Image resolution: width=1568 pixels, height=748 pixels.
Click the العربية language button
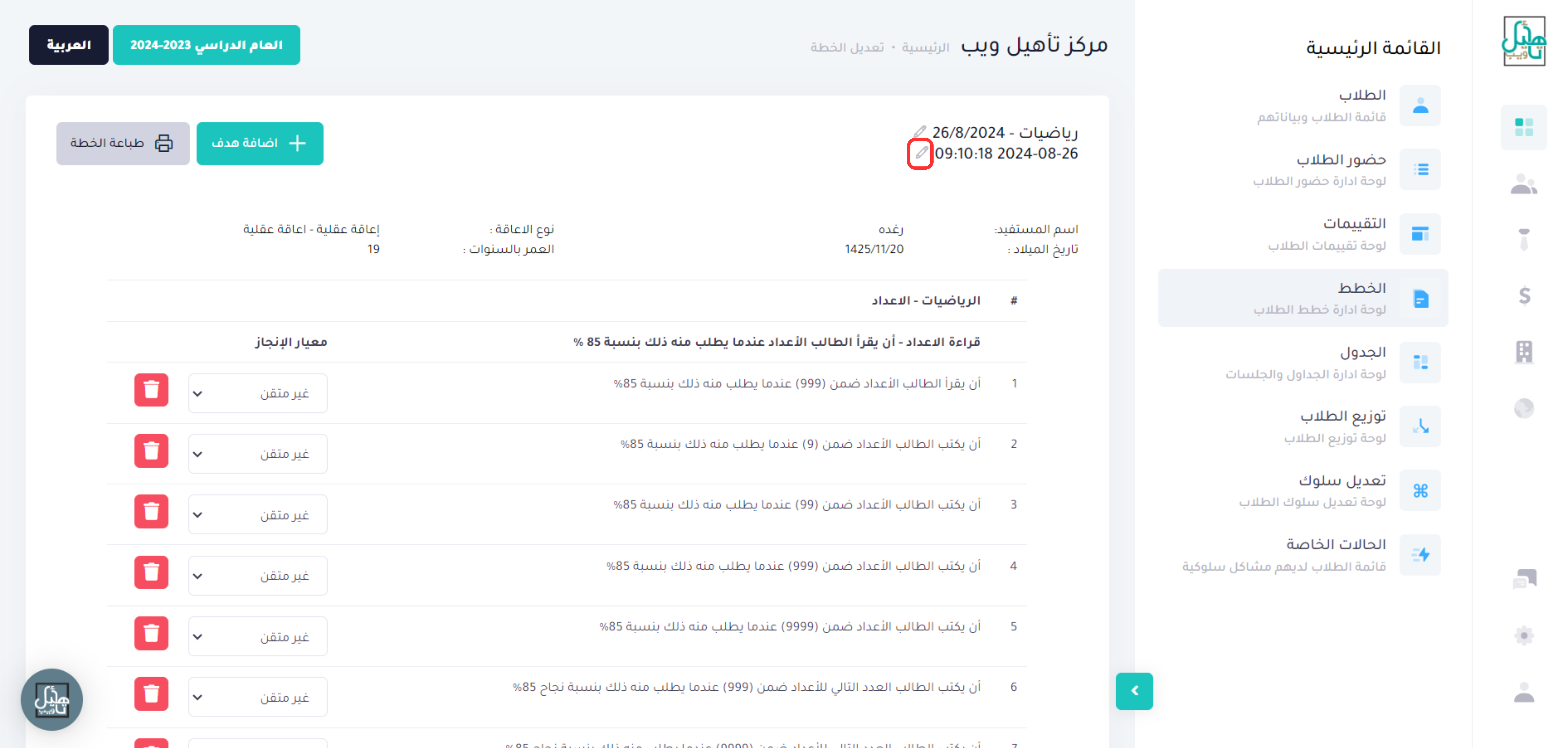pyautogui.click(x=69, y=44)
